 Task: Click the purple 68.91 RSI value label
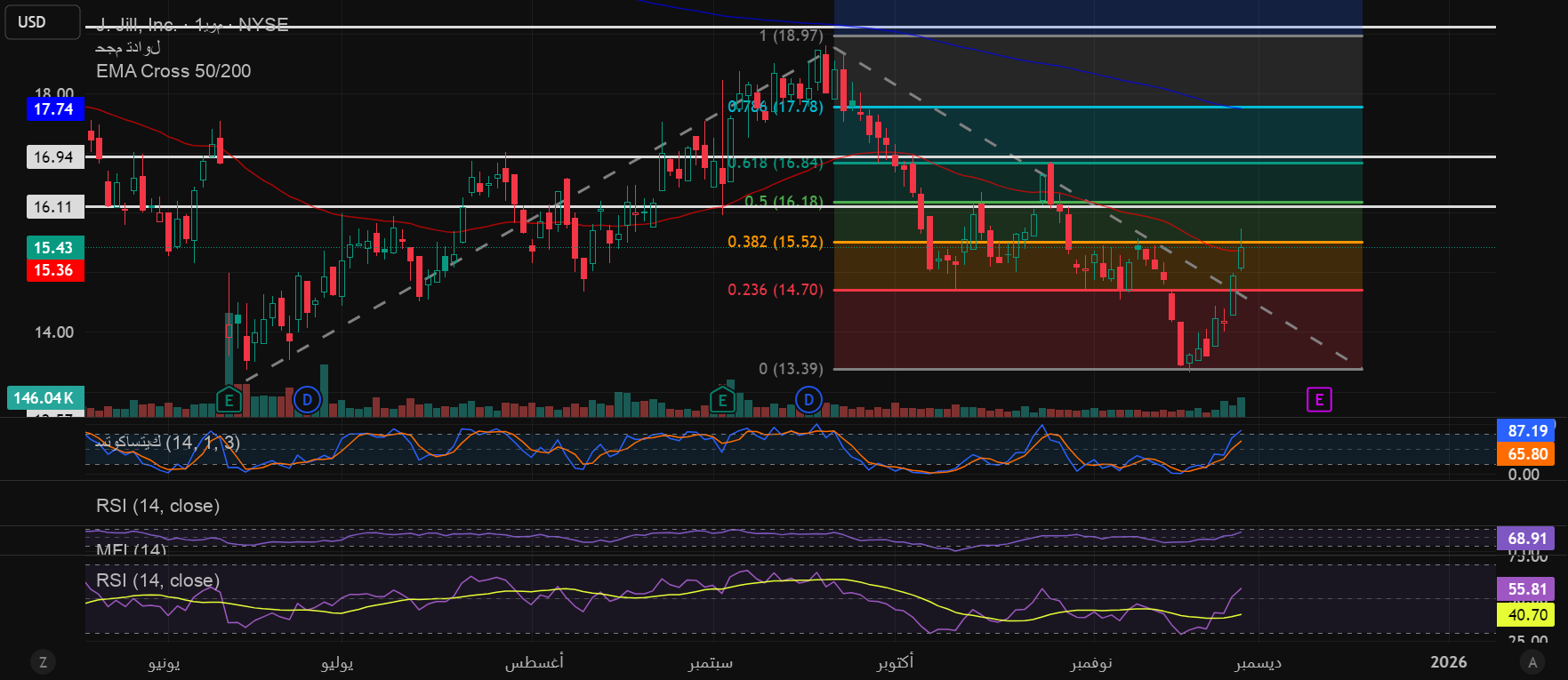[1527, 539]
